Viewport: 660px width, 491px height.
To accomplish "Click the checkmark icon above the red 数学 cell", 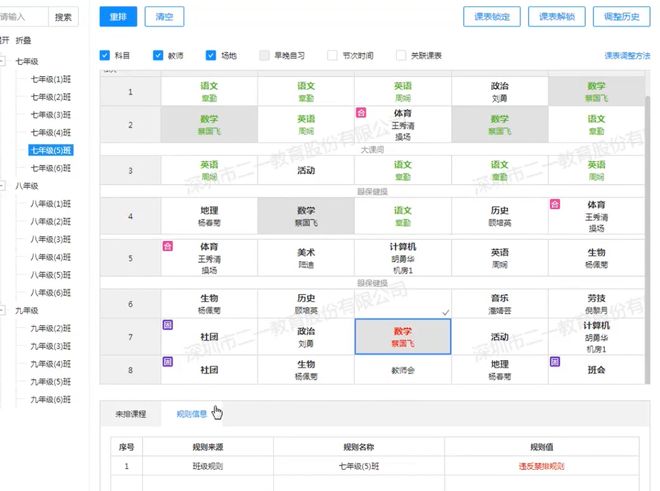I will [x=445, y=312].
